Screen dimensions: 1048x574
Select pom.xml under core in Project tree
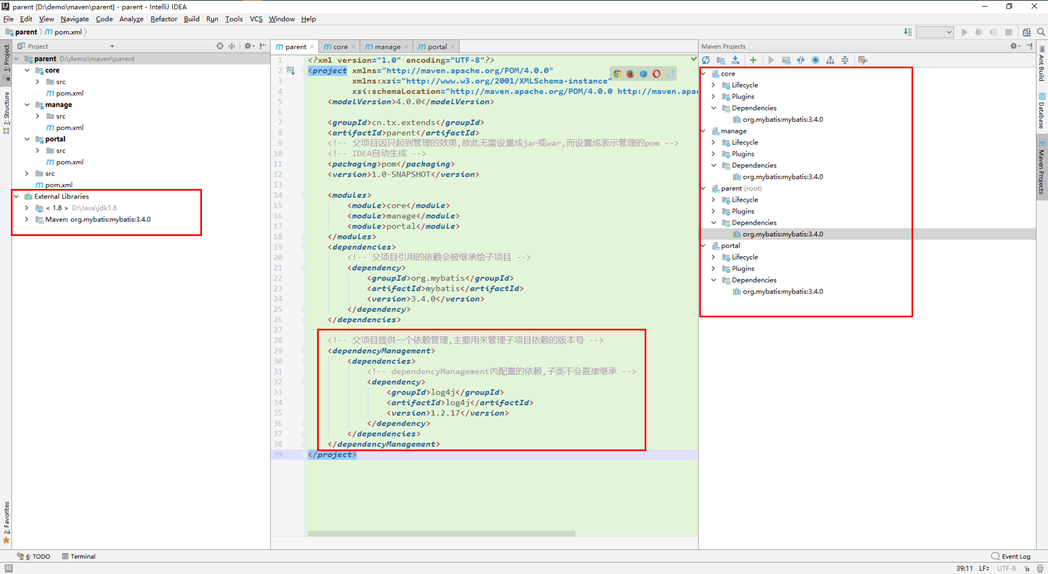[x=65, y=94]
